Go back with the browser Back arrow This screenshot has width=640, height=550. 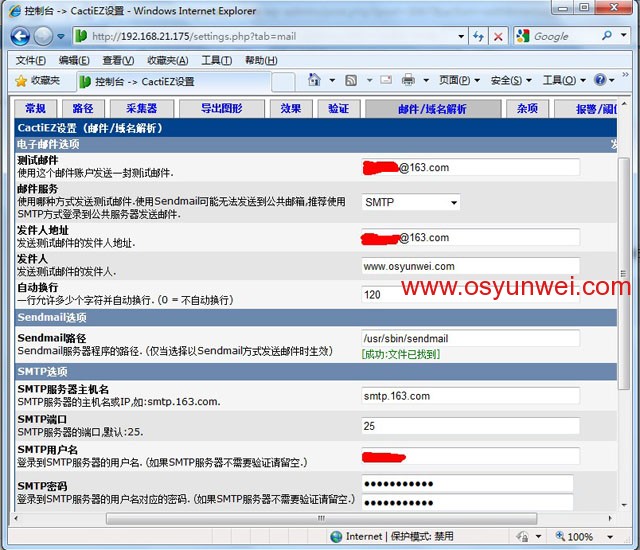pos(20,37)
